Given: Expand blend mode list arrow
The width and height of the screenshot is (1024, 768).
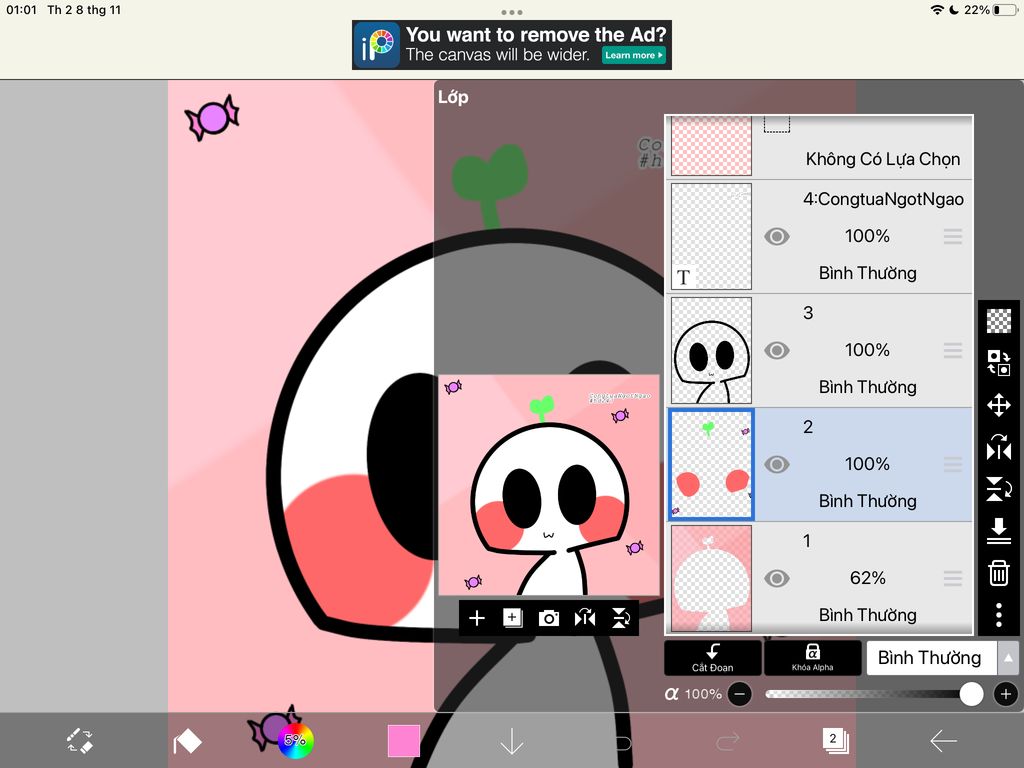Looking at the screenshot, I should pyautogui.click(x=1008, y=658).
